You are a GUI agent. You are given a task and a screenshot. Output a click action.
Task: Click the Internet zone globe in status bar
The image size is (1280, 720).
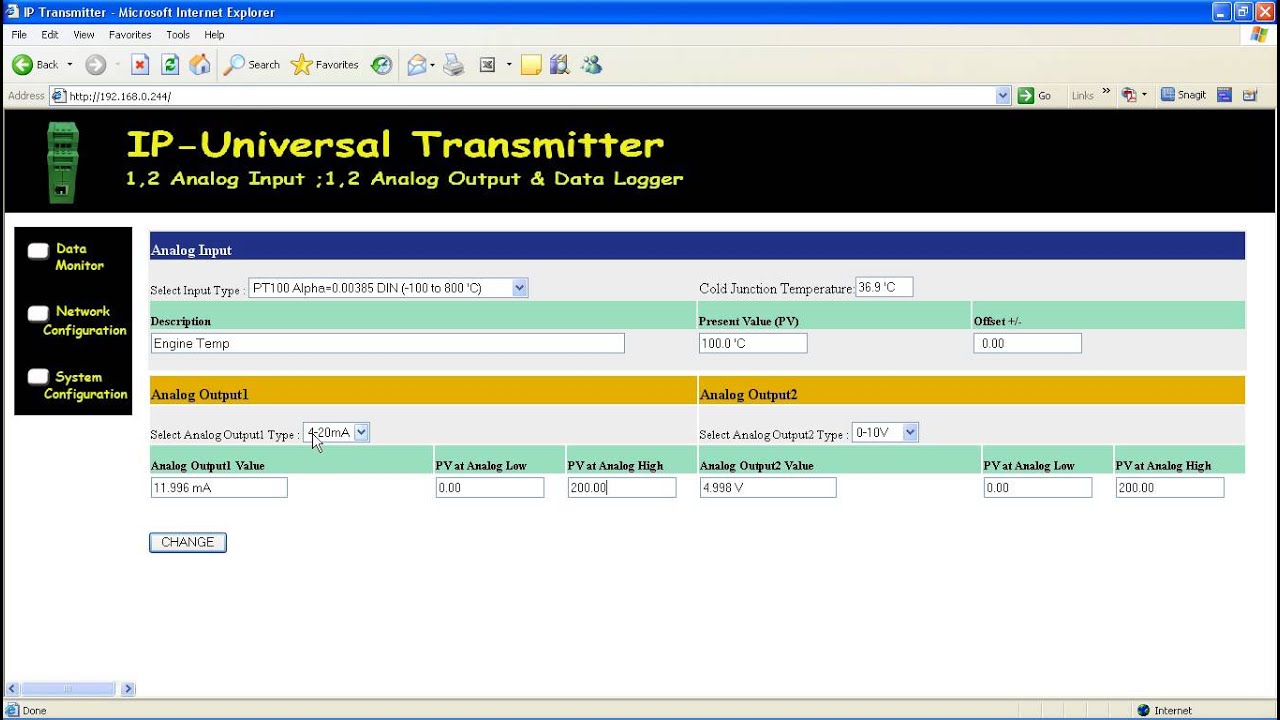tap(1143, 711)
